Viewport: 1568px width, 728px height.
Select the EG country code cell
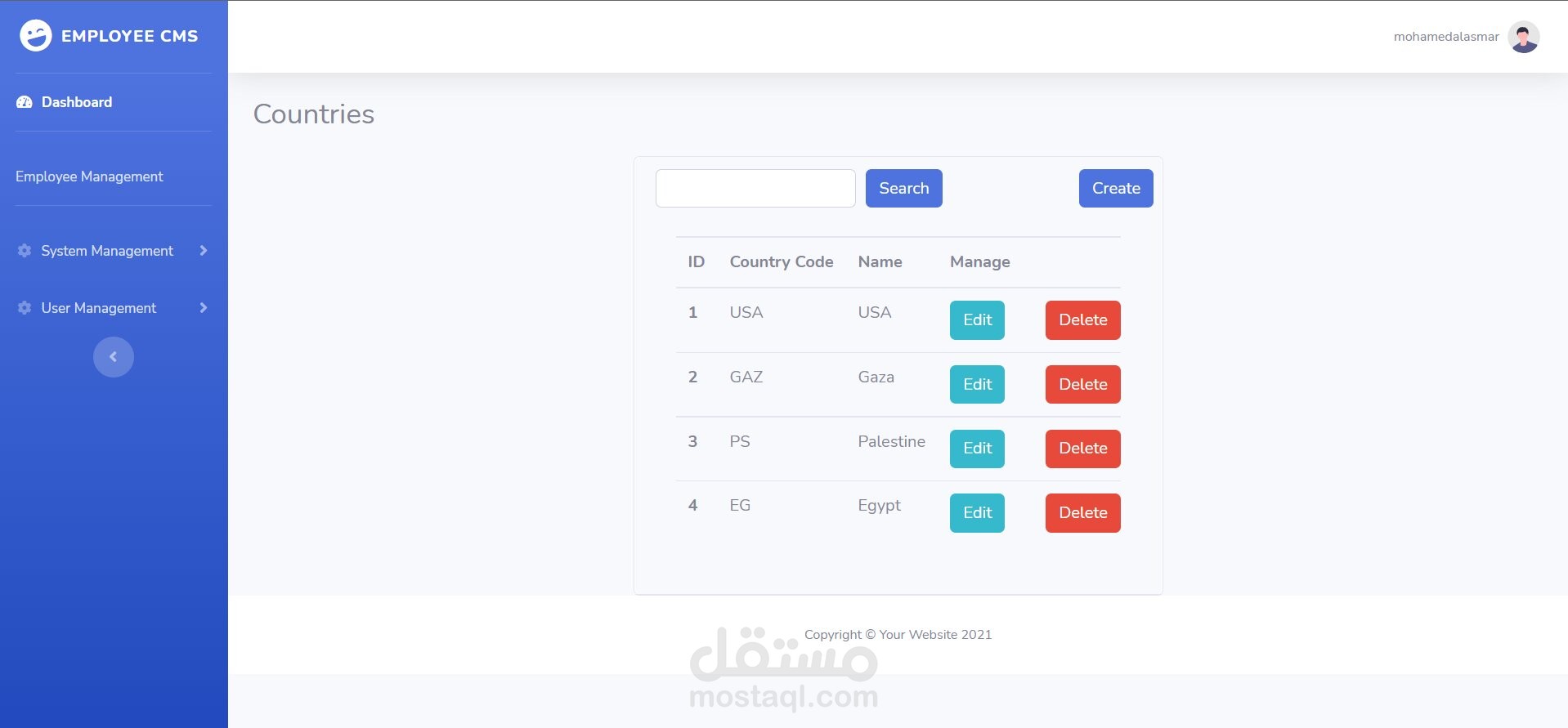(x=740, y=506)
